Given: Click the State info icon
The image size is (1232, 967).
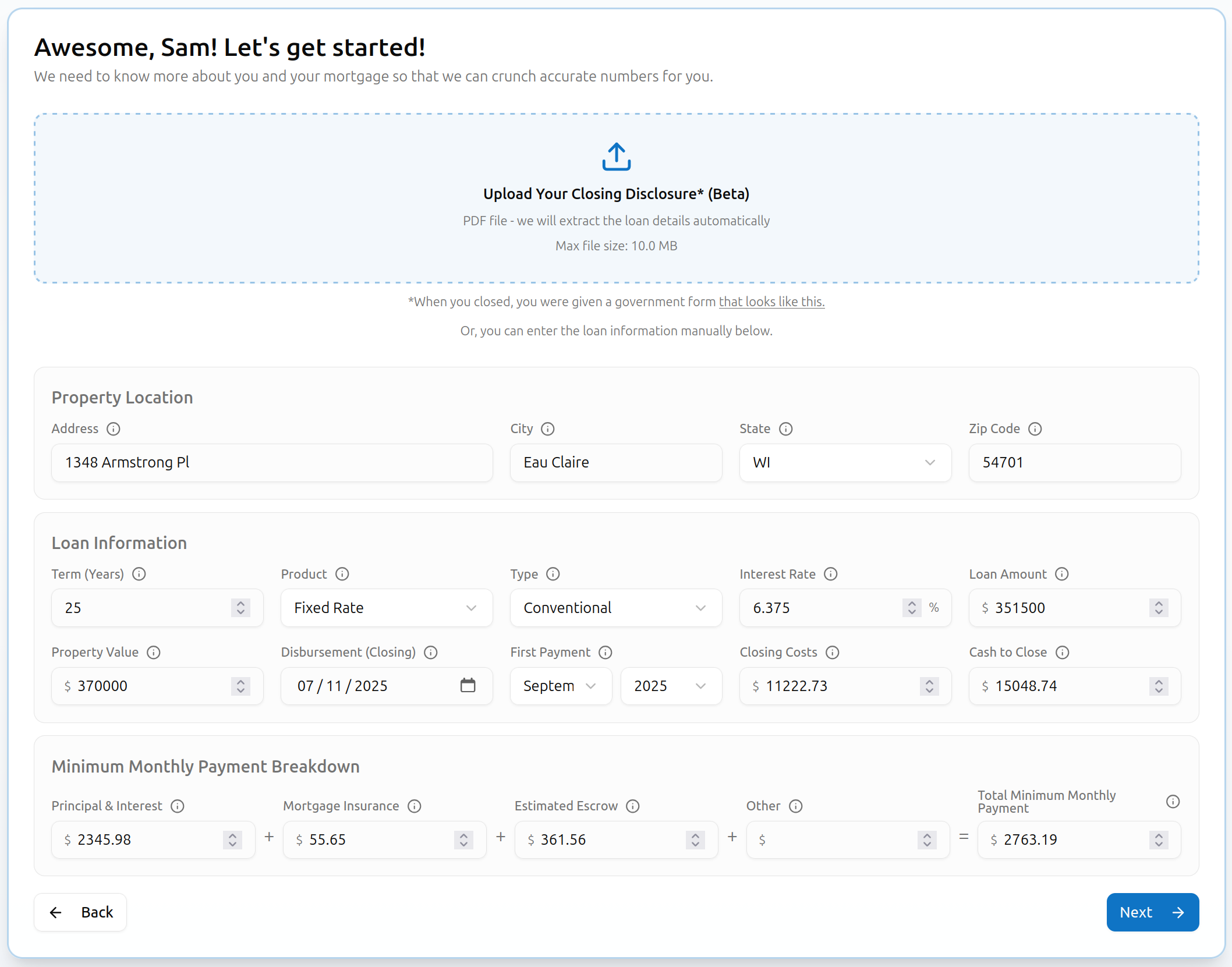Looking at the screenshot, I should pos(786,429).
